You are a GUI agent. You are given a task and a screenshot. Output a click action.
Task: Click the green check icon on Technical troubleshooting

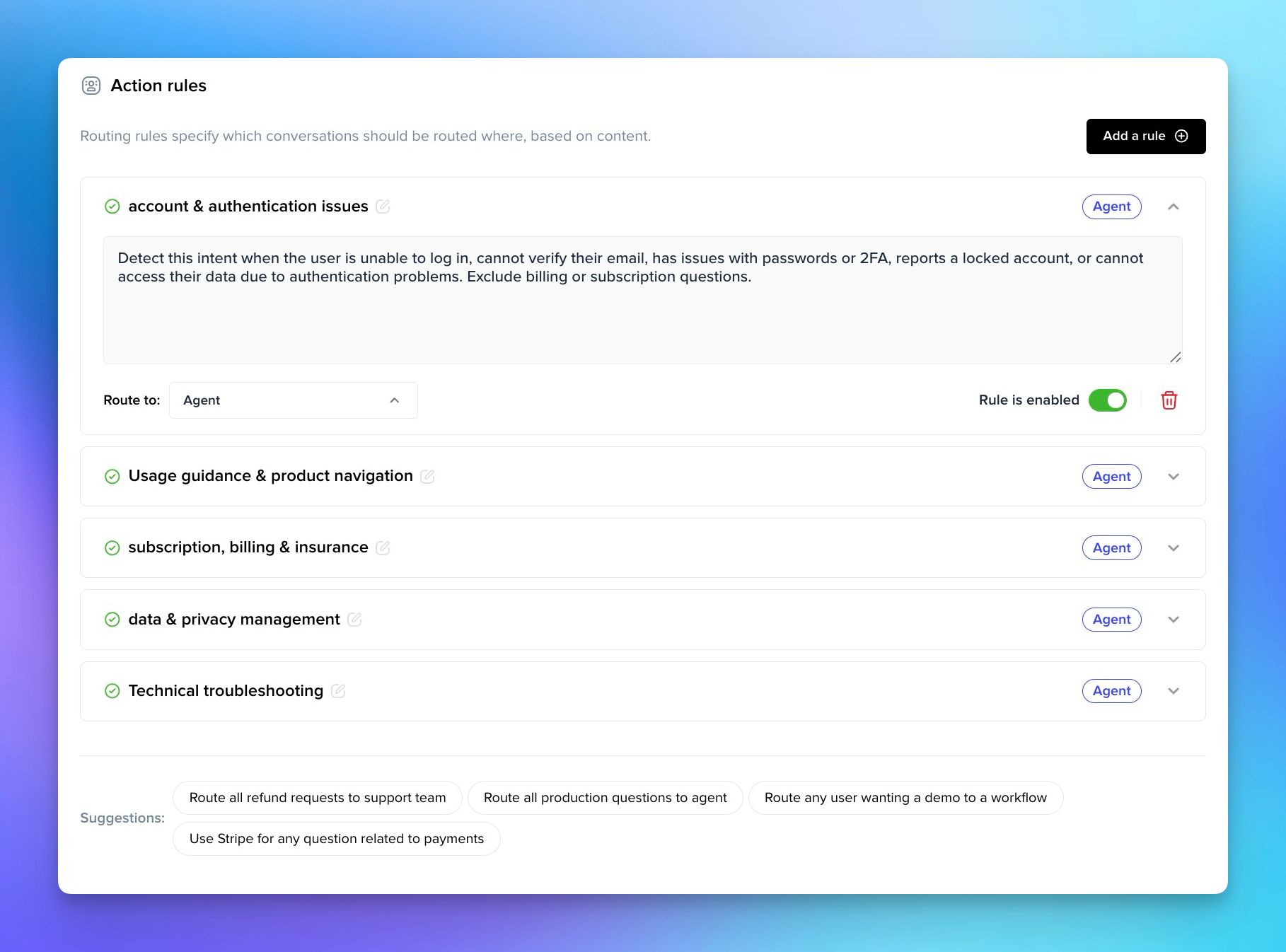point(112,691)
